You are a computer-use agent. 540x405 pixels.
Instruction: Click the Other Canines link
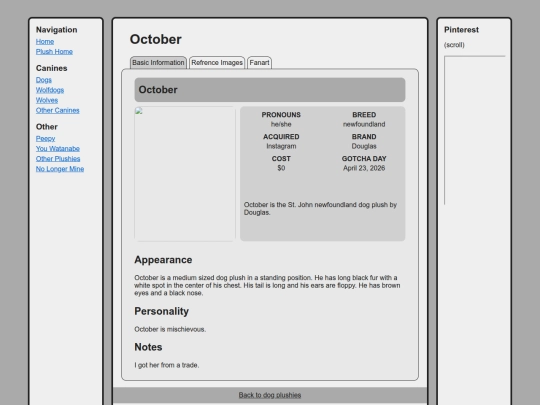point(58,111)
